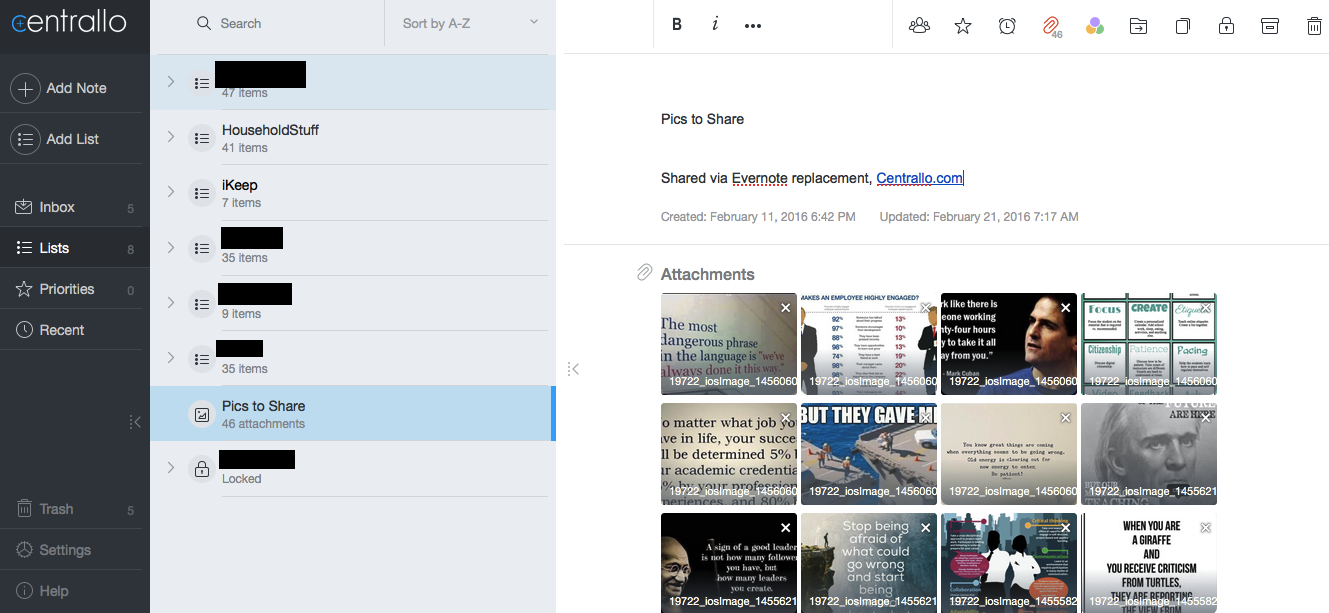The height and width of the screenshot is (613, 1329).
Task: Lock the note with the padlock icon
Action: click(1226, 26)
